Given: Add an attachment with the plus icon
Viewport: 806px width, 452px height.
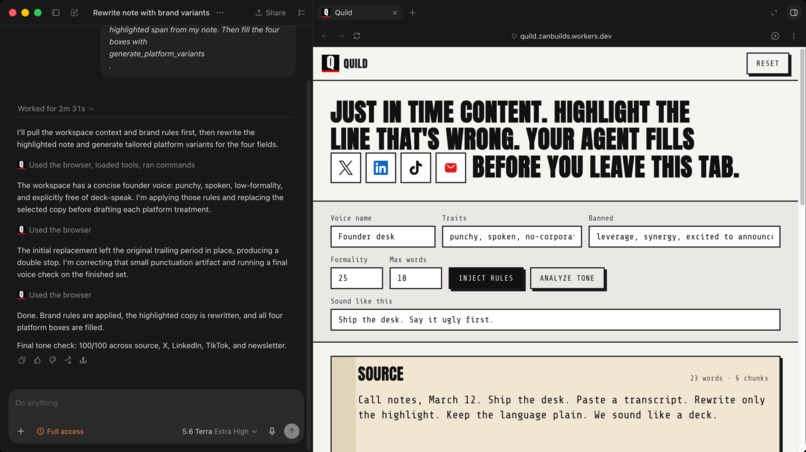Looking at the screenshot, I should [x=21, y=431].
